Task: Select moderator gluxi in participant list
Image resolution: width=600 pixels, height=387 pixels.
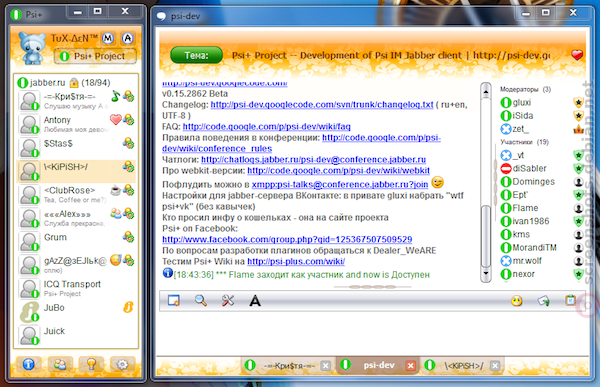Action: 541,103
